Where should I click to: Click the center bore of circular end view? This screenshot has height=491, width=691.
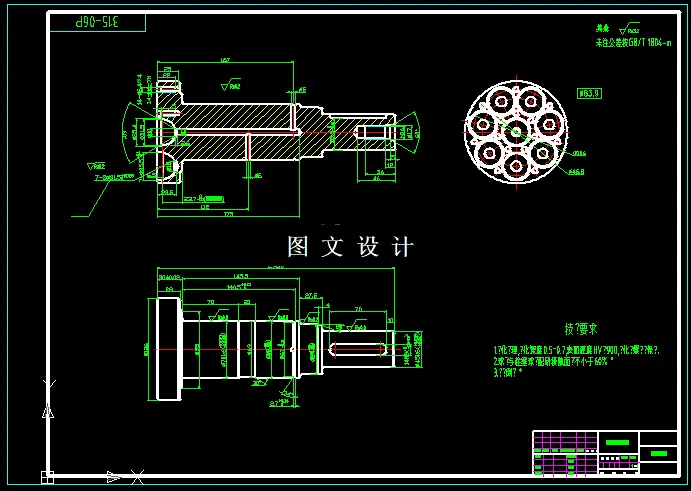(516, 132)
